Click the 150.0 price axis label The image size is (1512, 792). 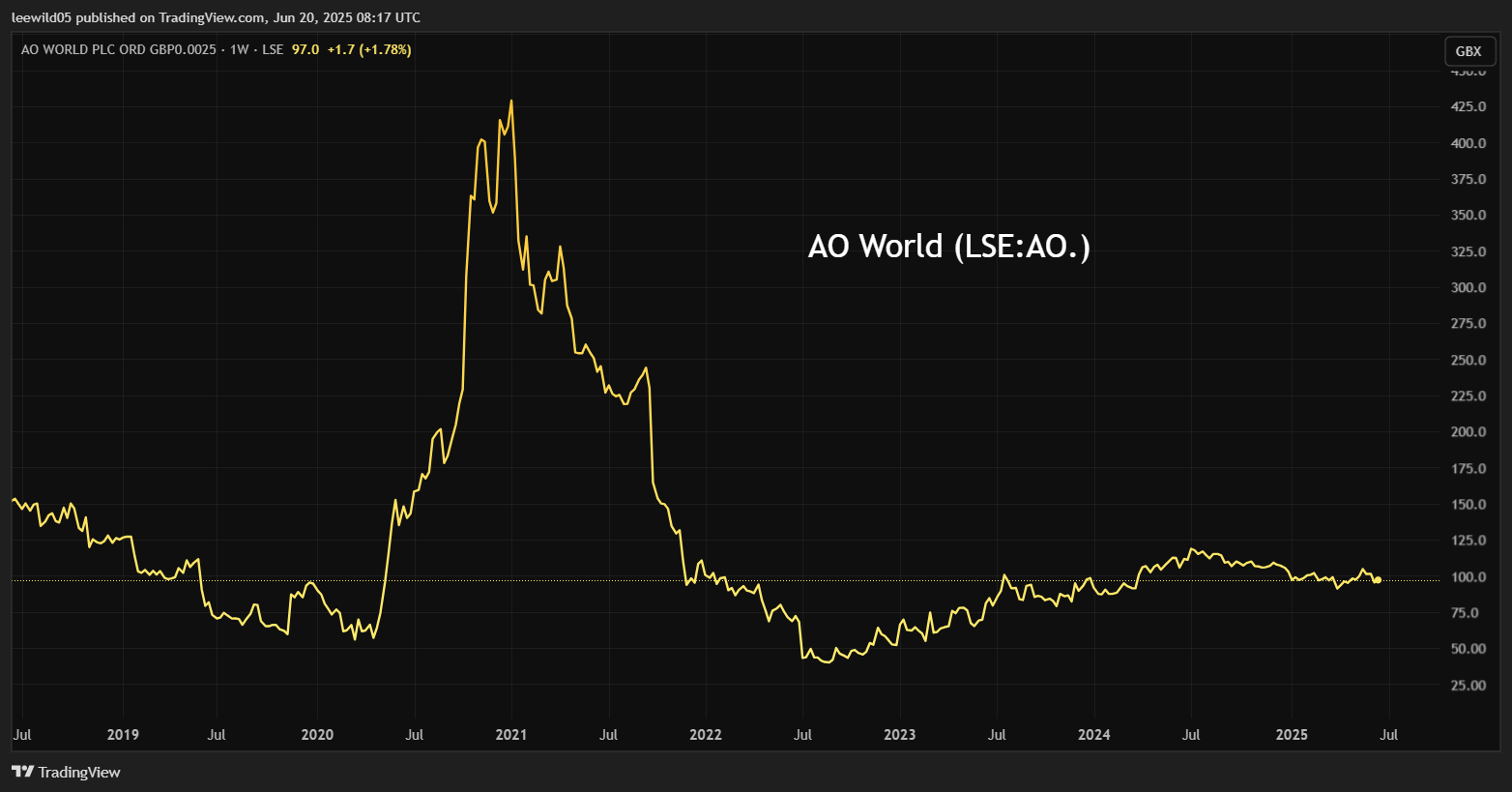coord(1468,504)
